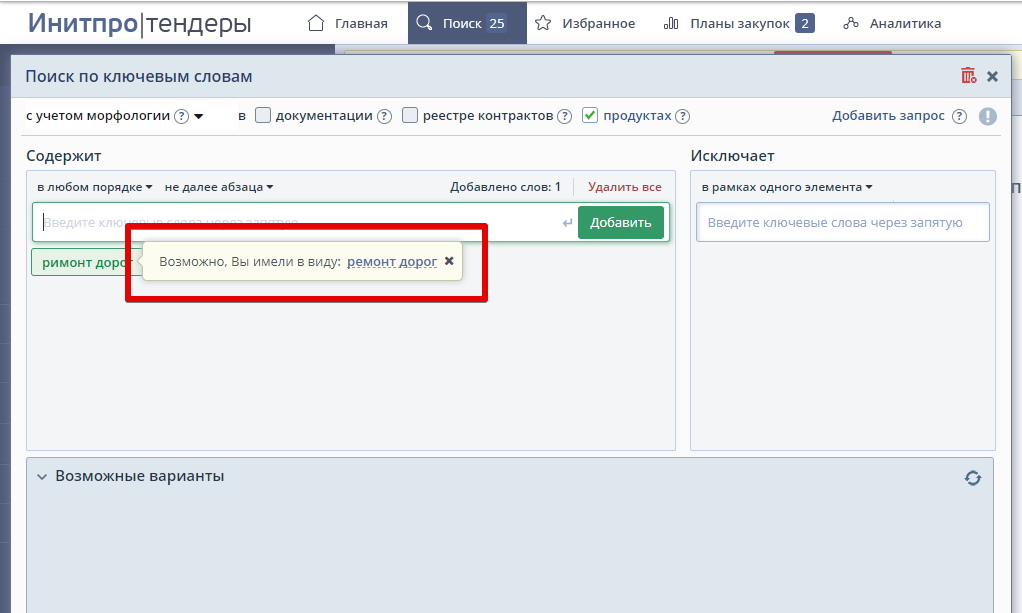Collapse the Возможные варианты section
Viewport: 1022px width, 613px height.
42,477
